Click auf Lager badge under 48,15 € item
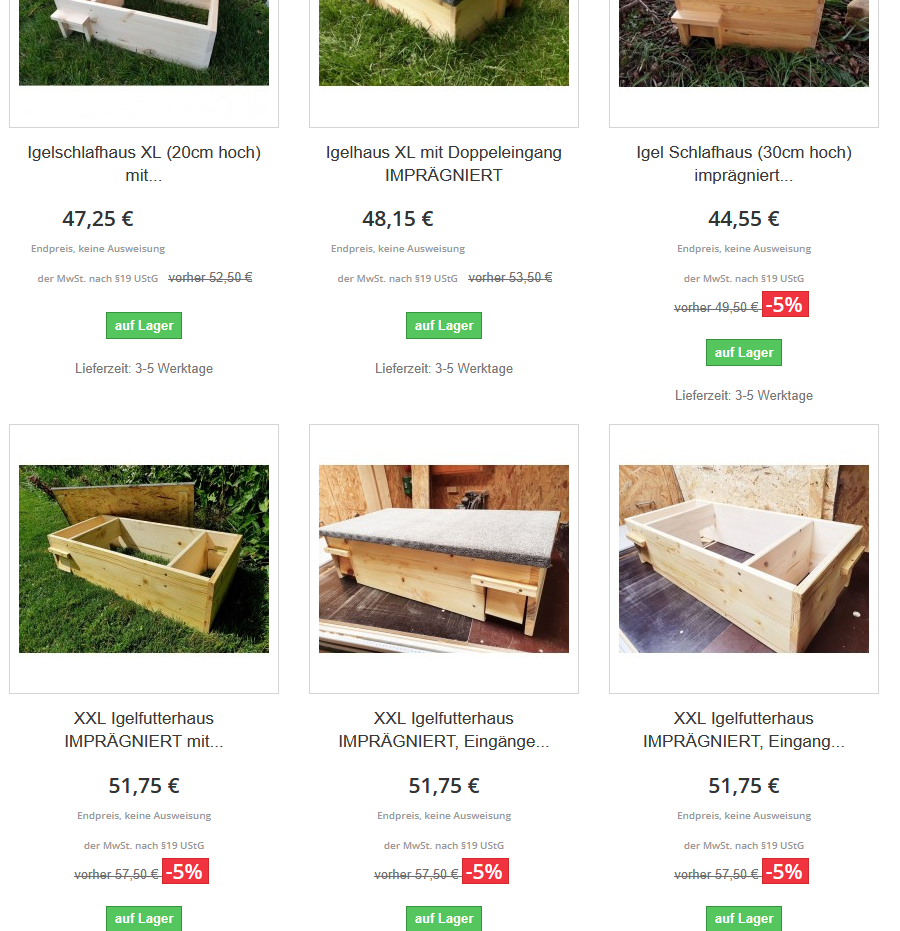 [443, 325]
